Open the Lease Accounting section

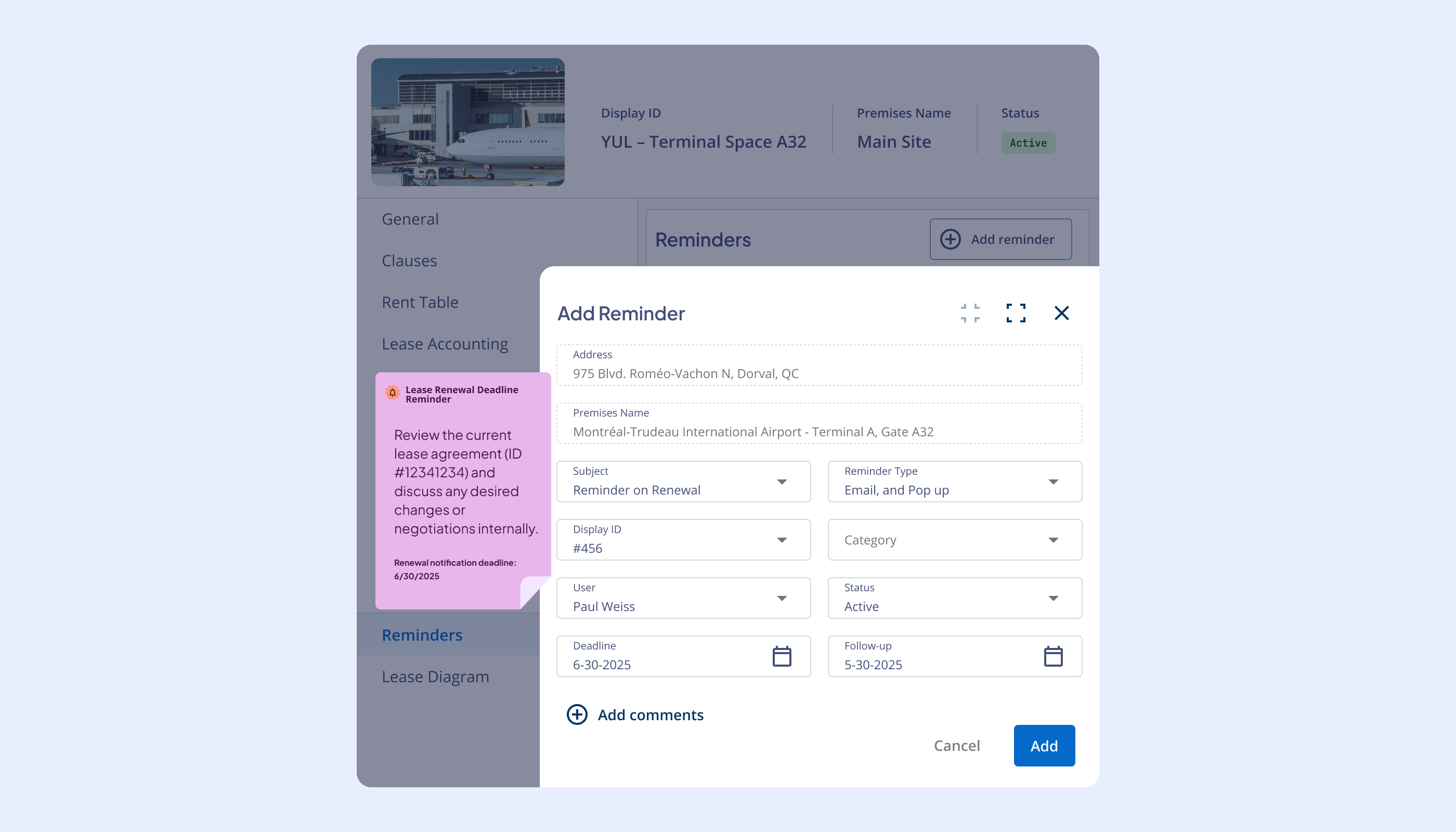pos(445,343)
